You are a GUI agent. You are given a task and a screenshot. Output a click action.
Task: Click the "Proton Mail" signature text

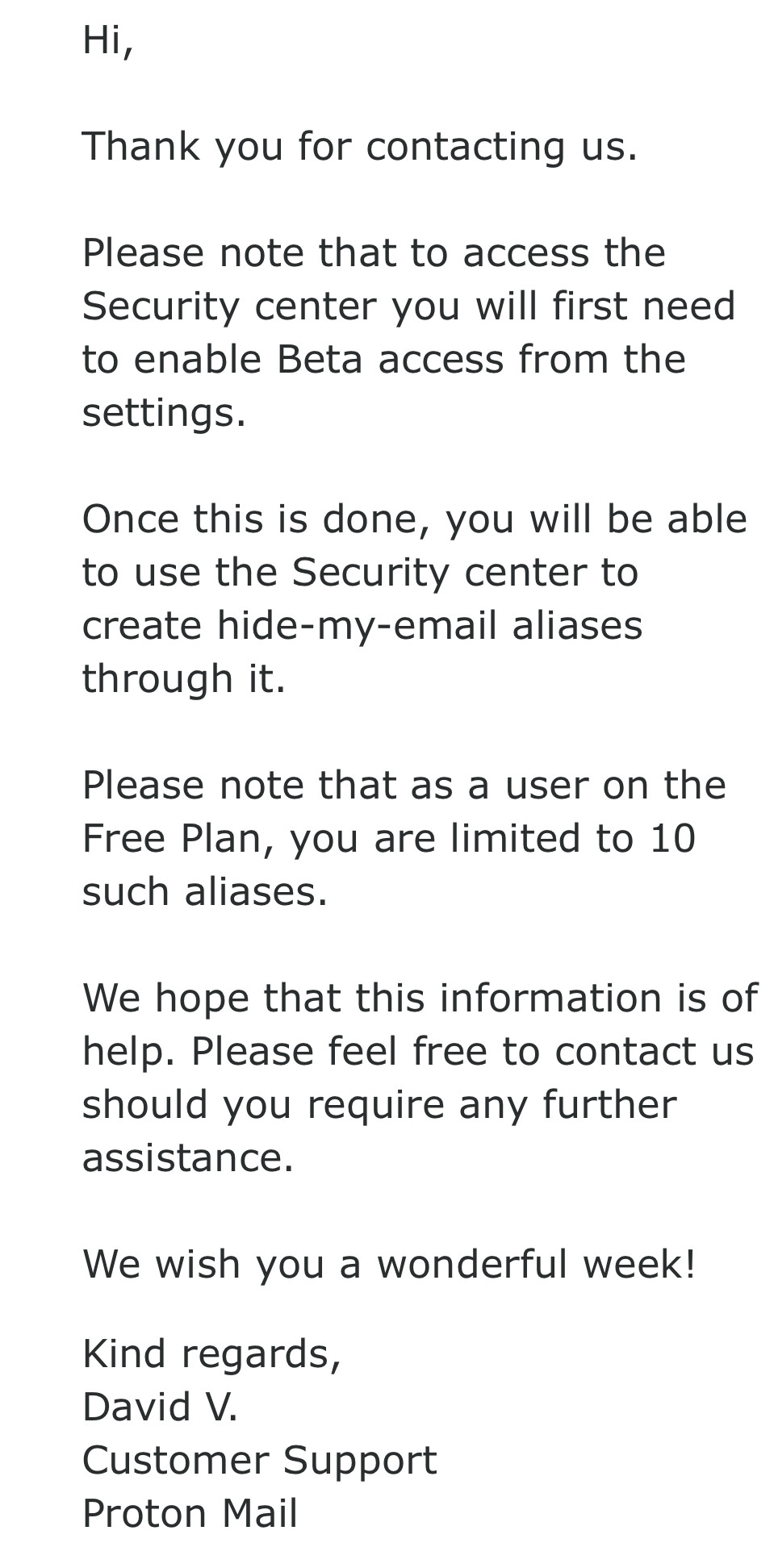pyautogui.click(x=190, y=1514)
